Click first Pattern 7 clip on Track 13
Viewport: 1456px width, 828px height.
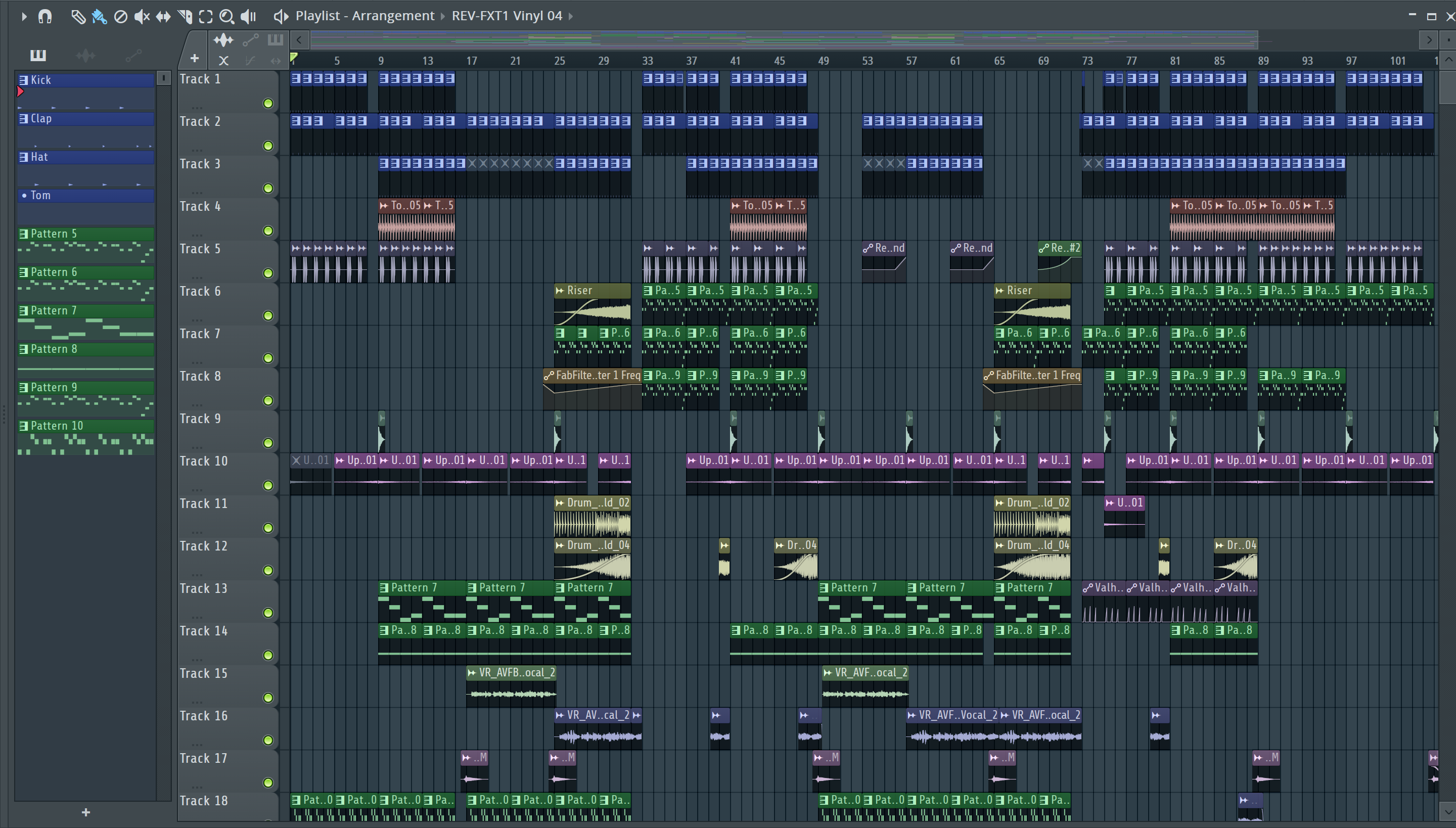pyautogui.click(x=422, y=601)
